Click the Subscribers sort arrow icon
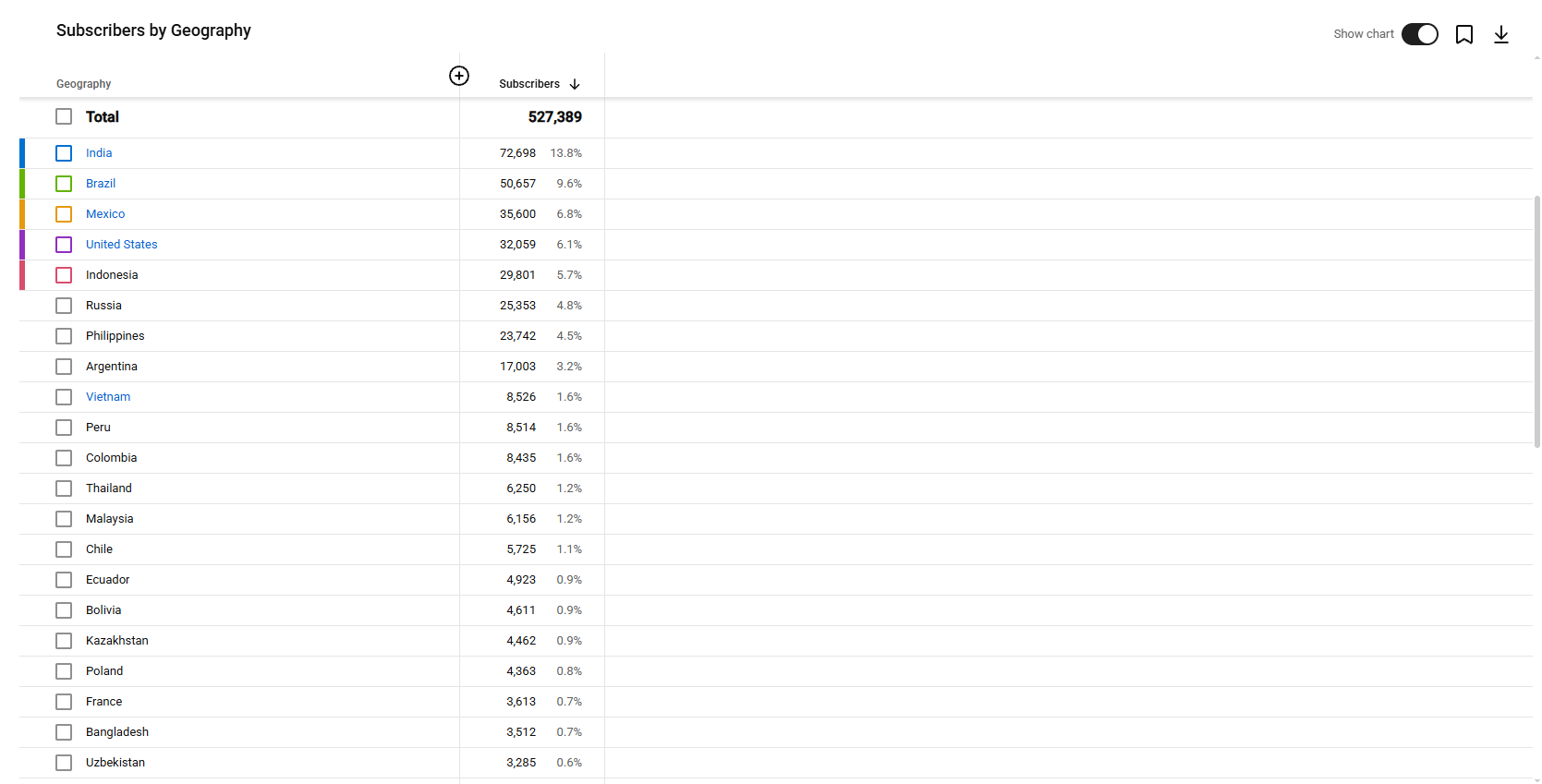The image size is (1542, 784). 575,84
